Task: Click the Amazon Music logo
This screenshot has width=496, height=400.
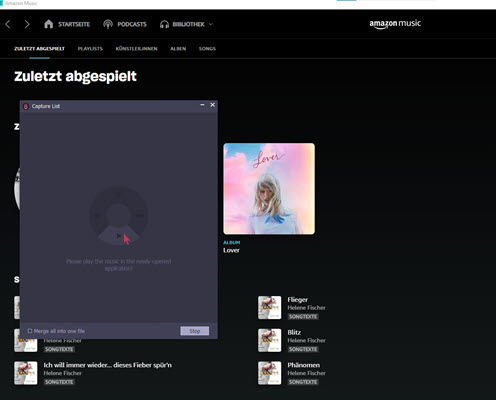Action: [395, 24]
